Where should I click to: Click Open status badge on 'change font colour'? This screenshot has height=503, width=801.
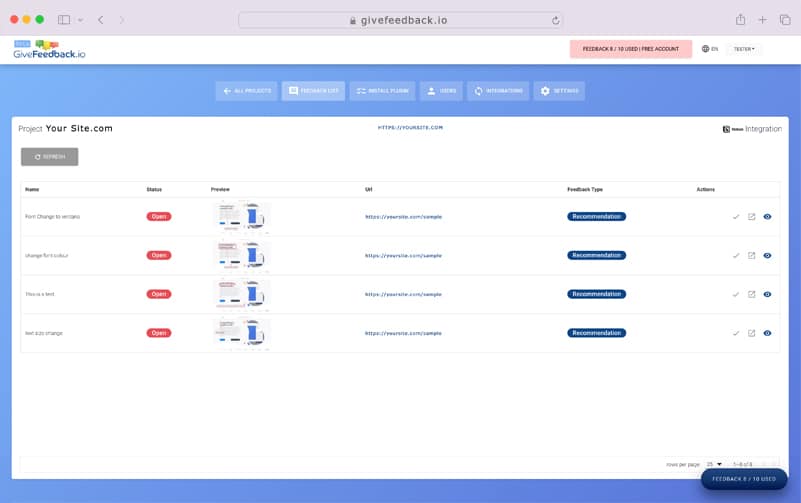159,255
